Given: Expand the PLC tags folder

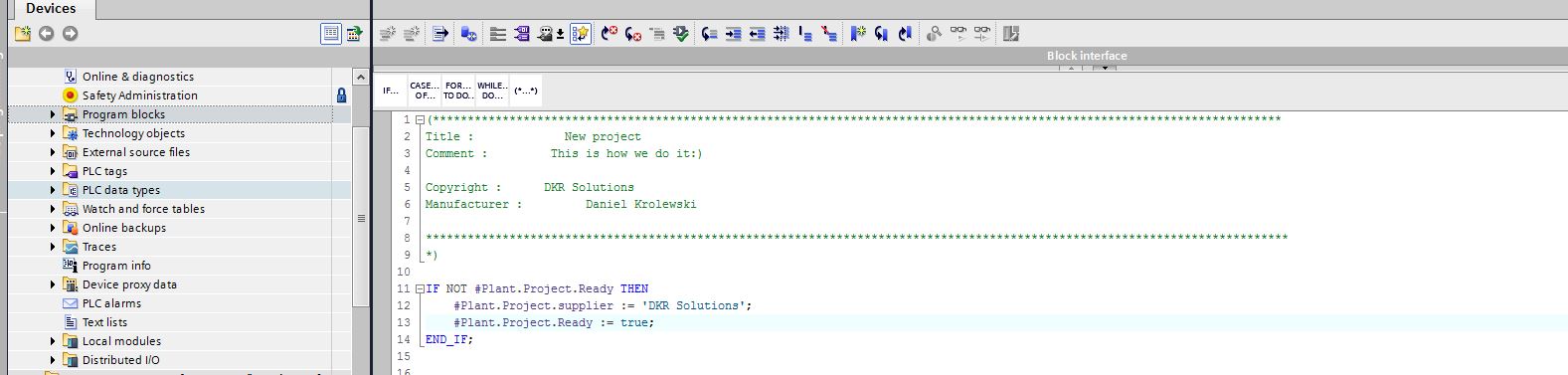Looking at the screenshot, I should (53, 171).
